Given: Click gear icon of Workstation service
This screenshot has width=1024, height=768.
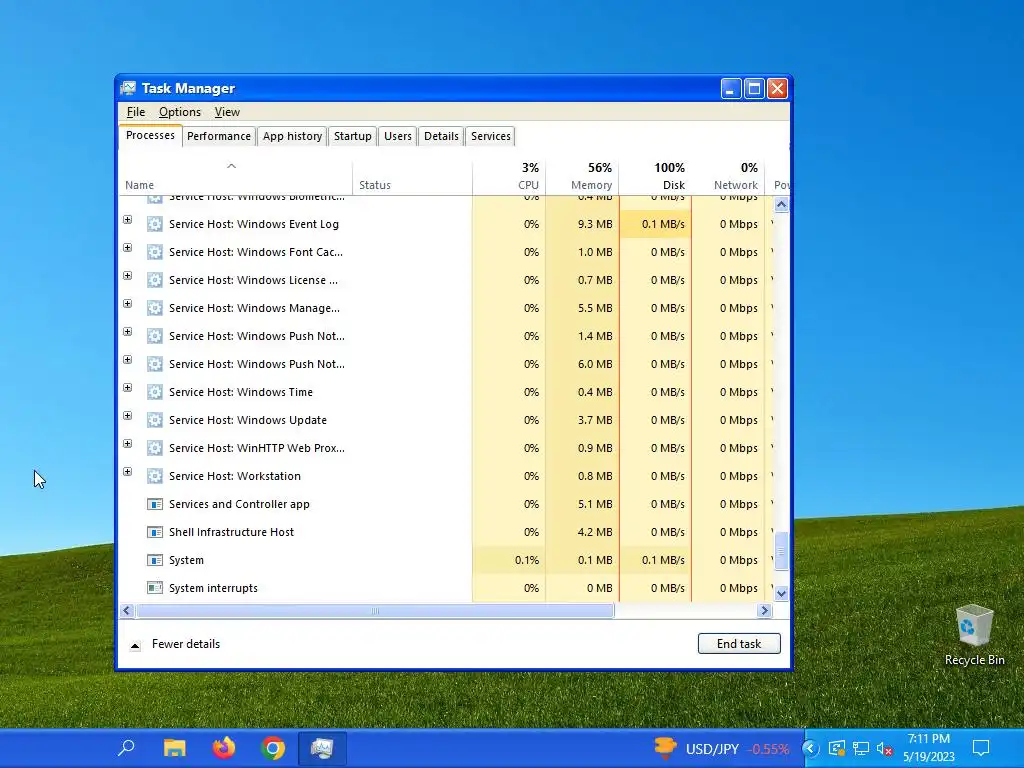Looking at the screenshot, I should [x=155, y=476].
